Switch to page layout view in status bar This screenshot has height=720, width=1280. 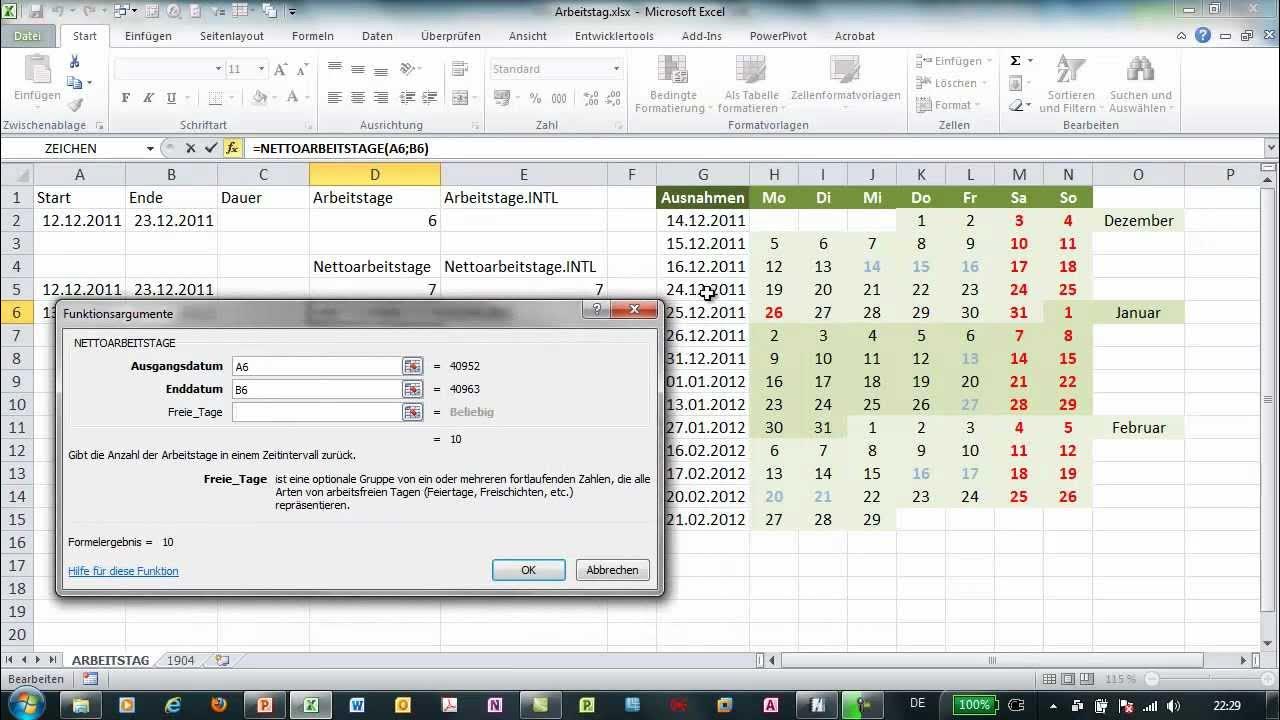[x=1066, y=679]
